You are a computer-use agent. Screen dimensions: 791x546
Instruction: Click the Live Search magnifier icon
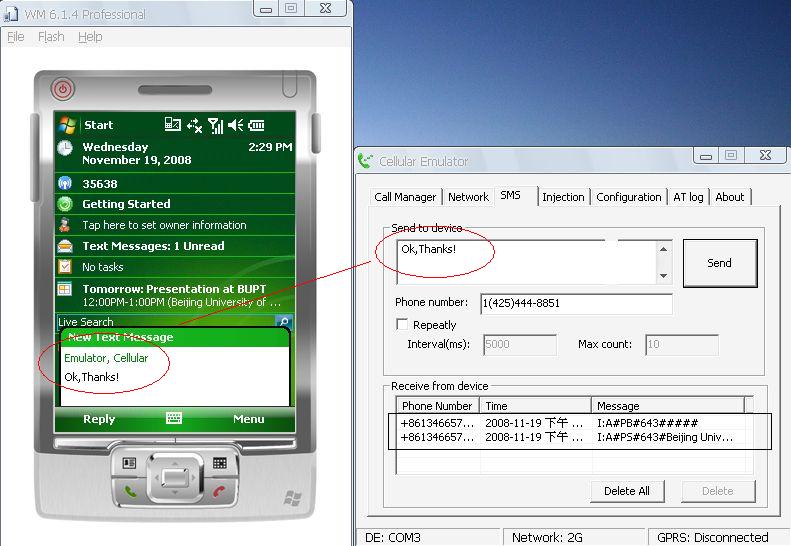(284, 321)
